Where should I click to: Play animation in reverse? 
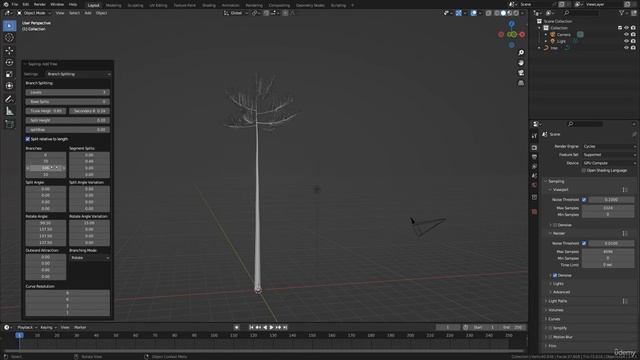tap(265, 327)
